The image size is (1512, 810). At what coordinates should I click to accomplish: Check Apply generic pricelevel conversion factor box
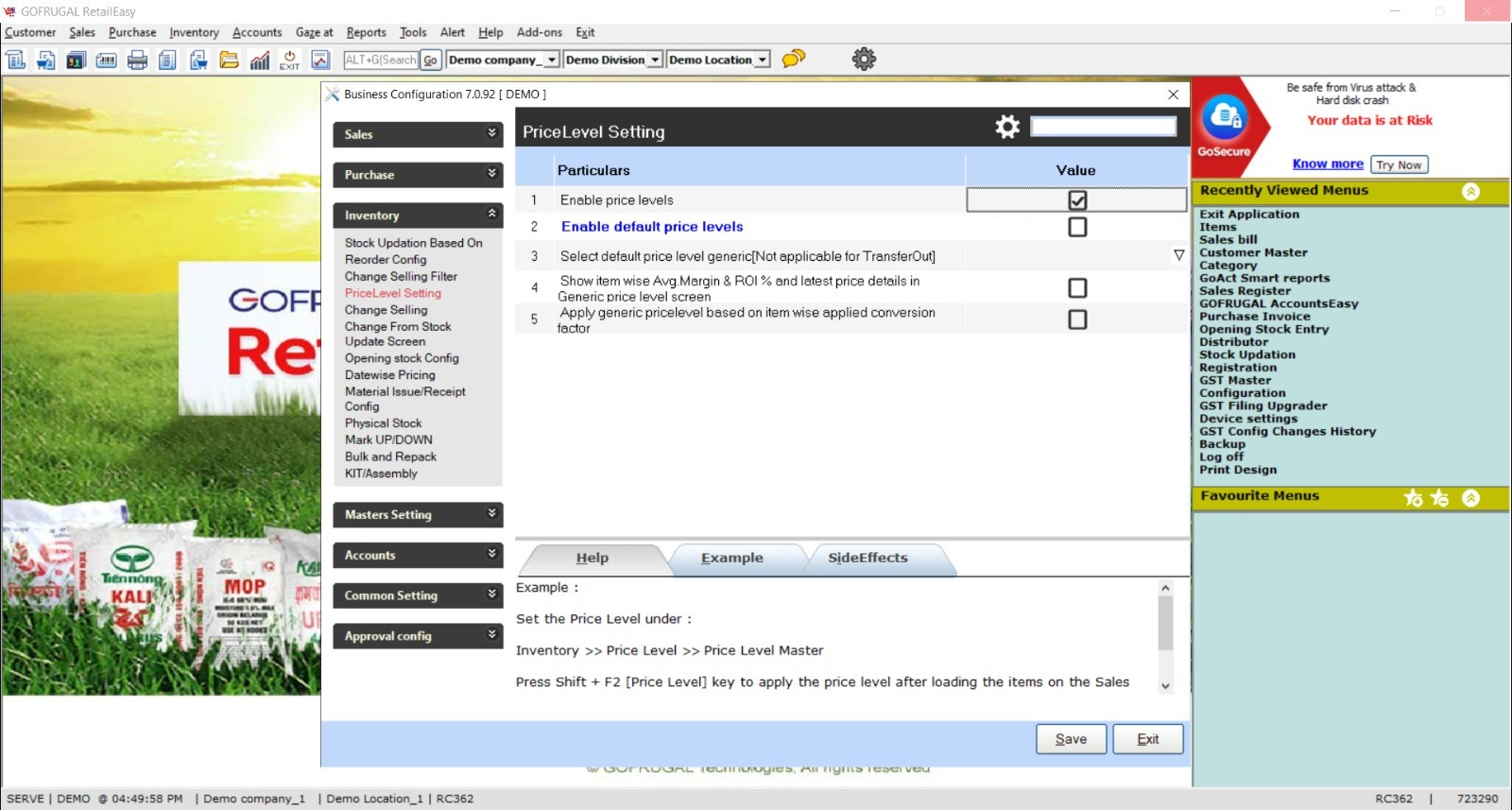point(1077,319)
